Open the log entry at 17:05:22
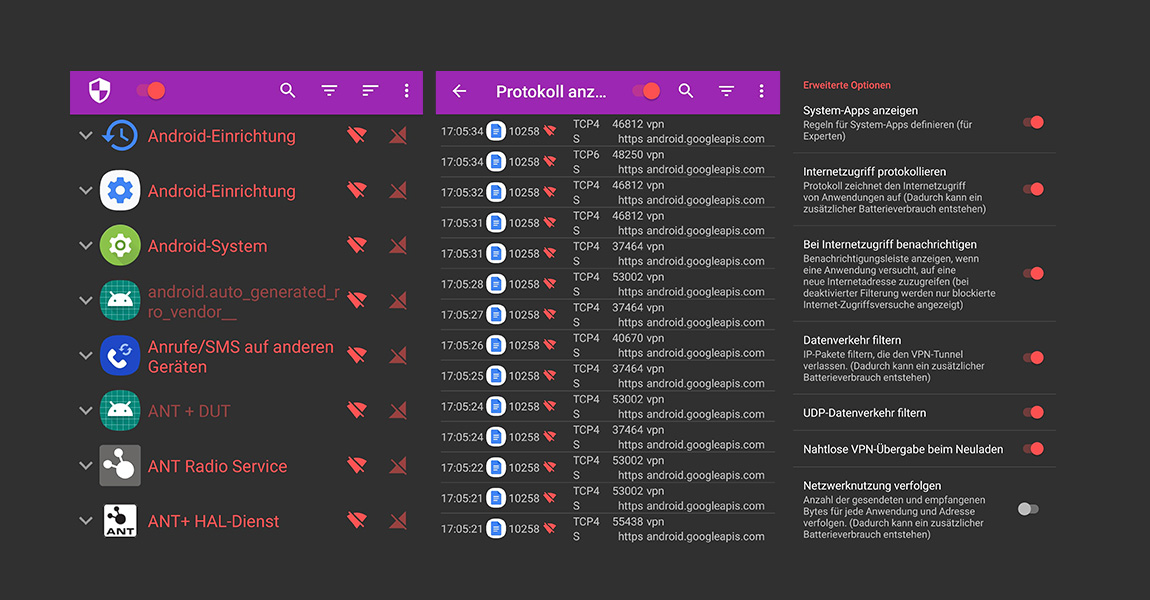 tap(607, 467)
